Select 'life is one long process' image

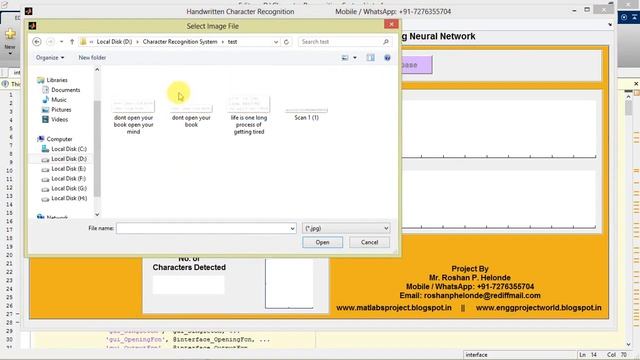coord(249,116)
